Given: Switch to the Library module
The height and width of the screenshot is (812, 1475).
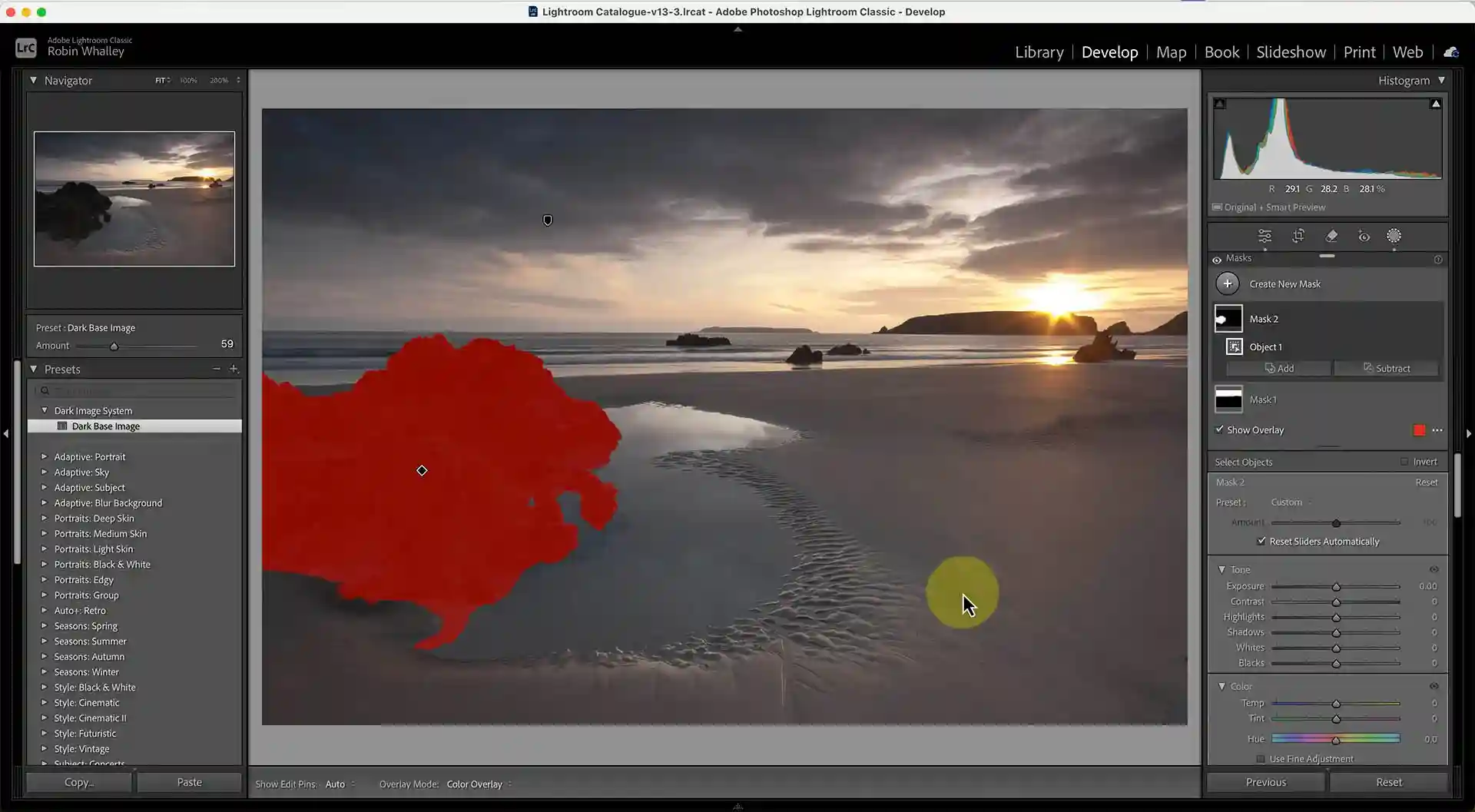Looking at the screenshot, I should (x=1039, y=52).
